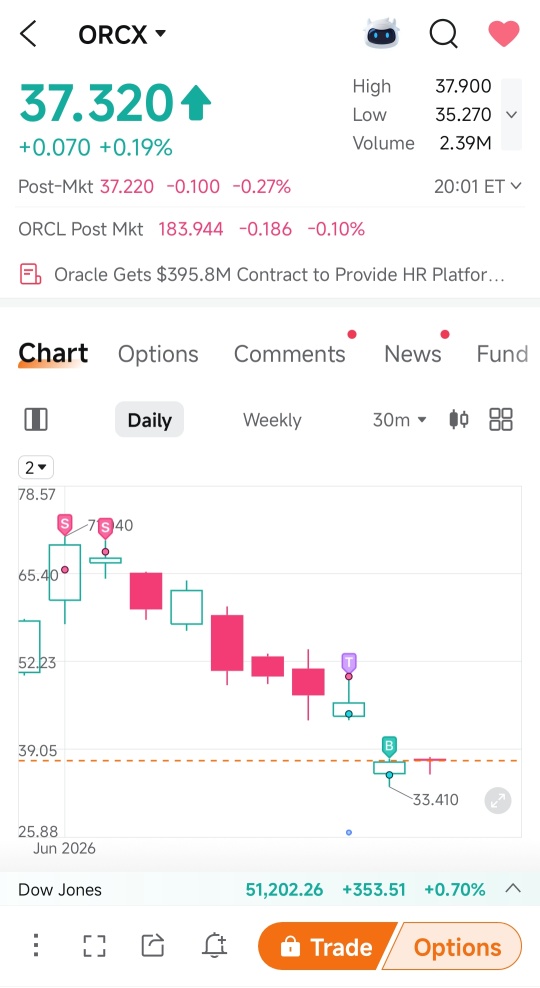Open the ORCX ticker dropdown
The height and width of the screenshot is (988, 540).
pos(122,34)
